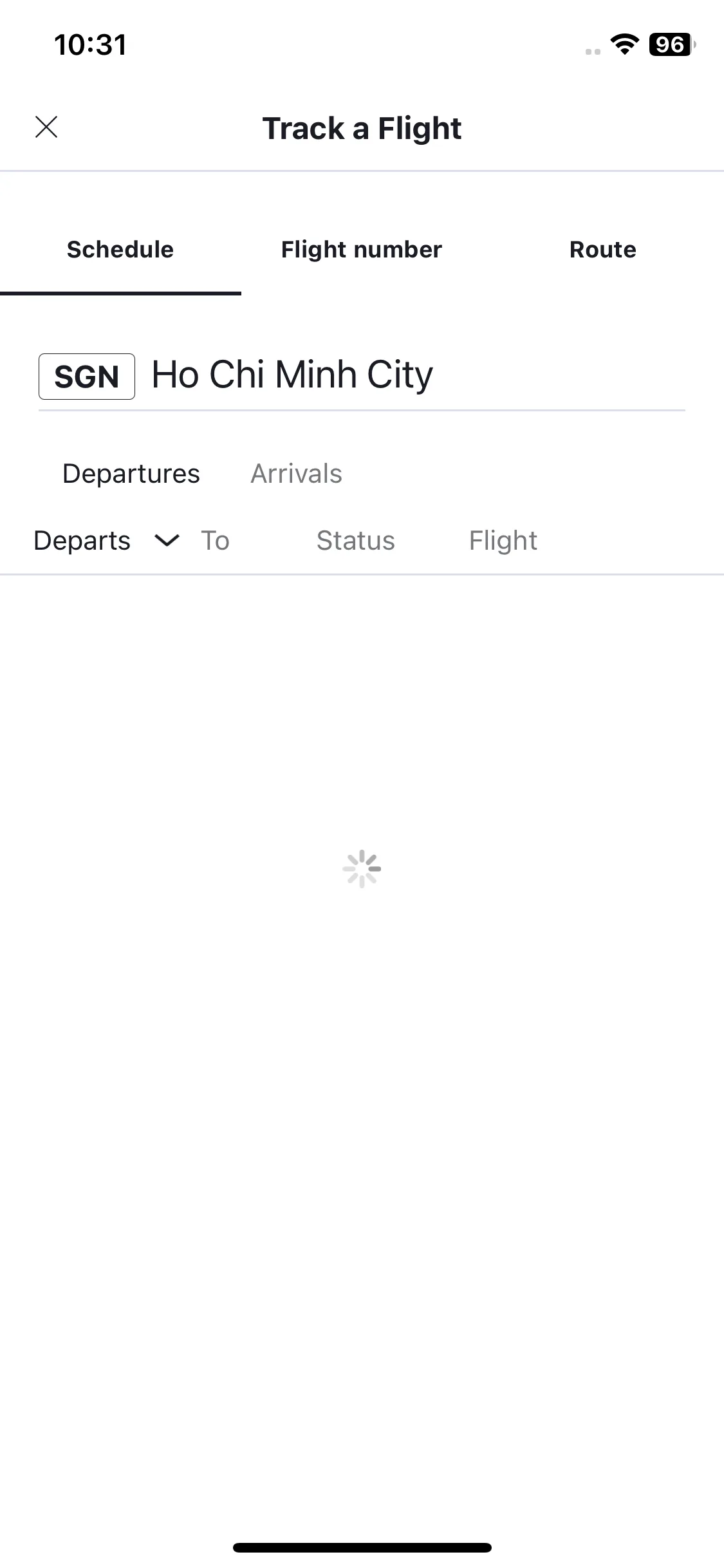This screenshot has width=724, height=1568.
Task: Tap the battery level indicator
Action: coord(673,44)
